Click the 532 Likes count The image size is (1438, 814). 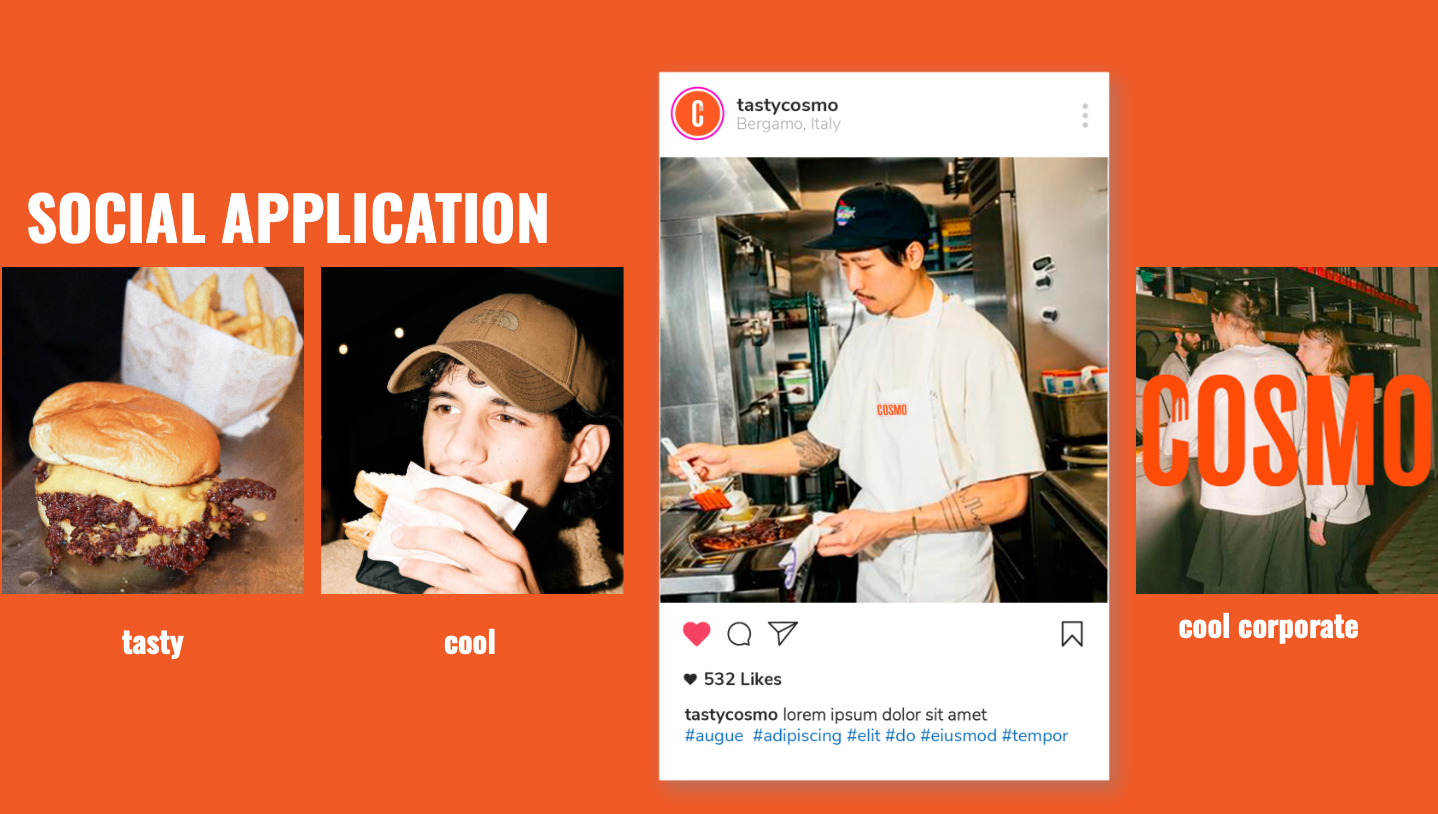pyautogui.click(x=743, y=679)
